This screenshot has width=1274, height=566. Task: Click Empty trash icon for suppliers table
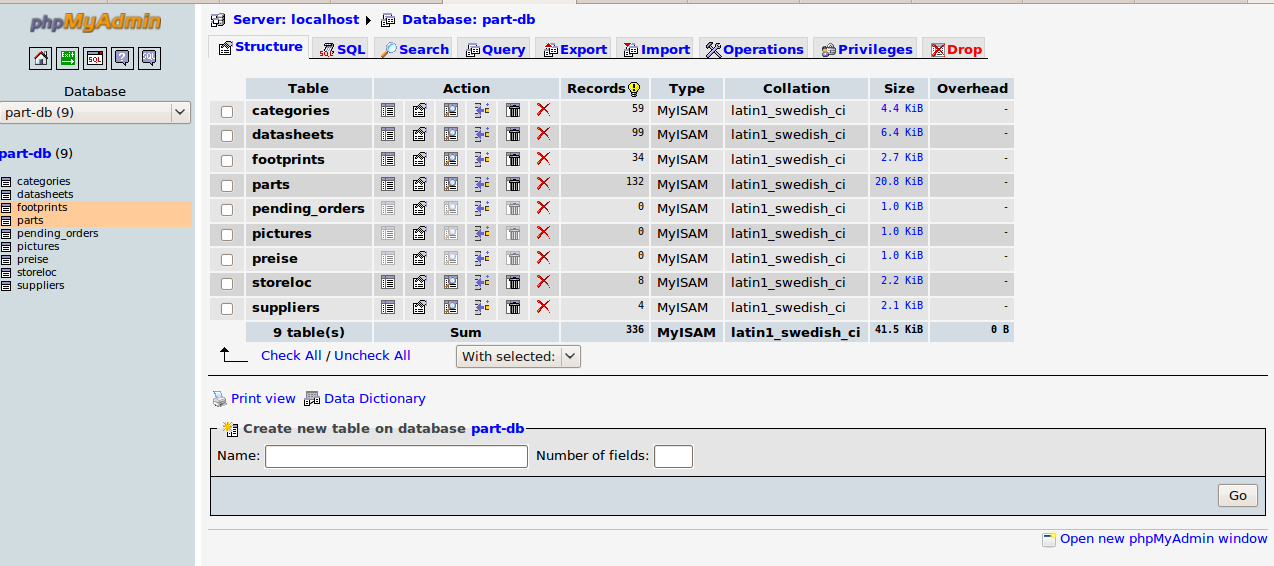pos(513,307)
